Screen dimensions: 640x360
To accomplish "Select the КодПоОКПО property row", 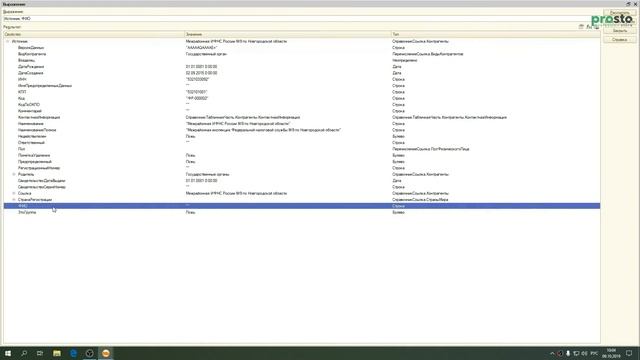I will pos(302,104).
